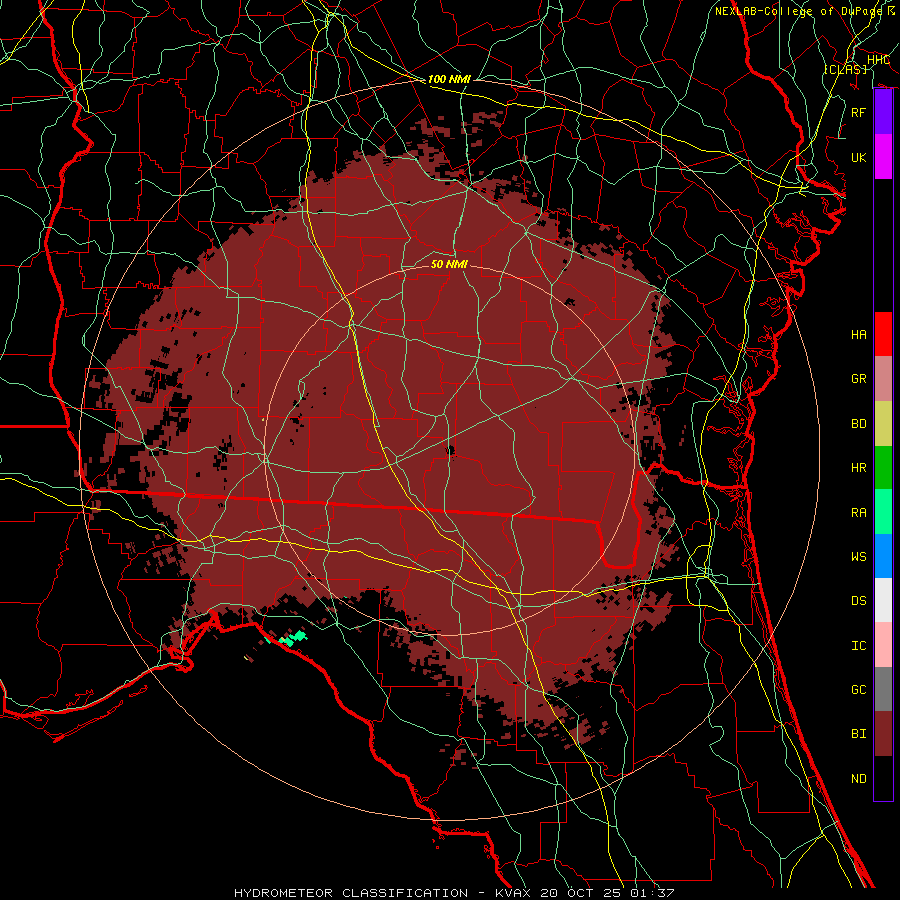Image resolution: width=900 pixels, height=900 pixels.
Task: Click the WS blue legend swatch
Action: point(883,556)
